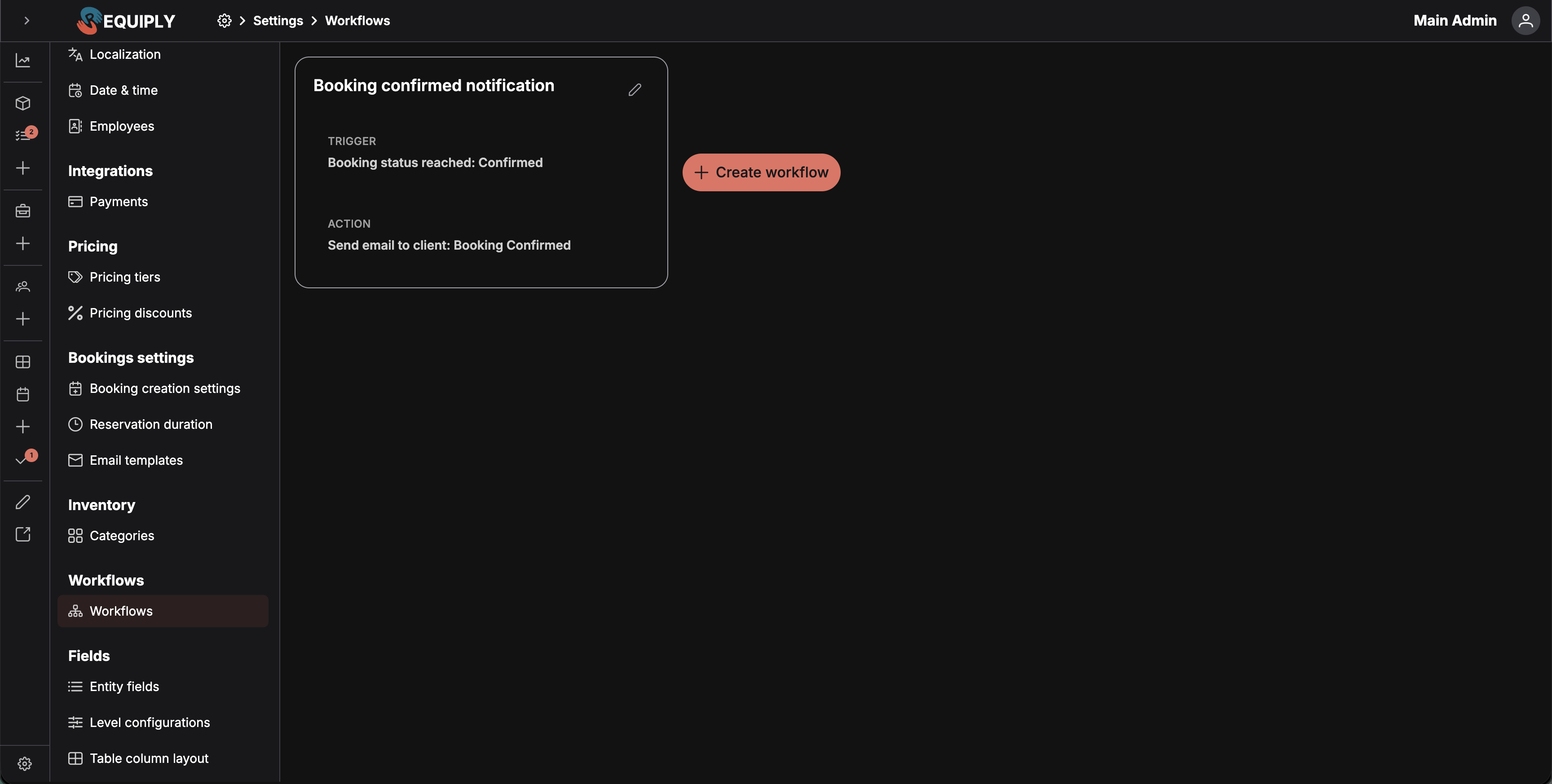Click the external link icon in the left rail
This screenshot has width=1552, height=784.
(23, 534)
